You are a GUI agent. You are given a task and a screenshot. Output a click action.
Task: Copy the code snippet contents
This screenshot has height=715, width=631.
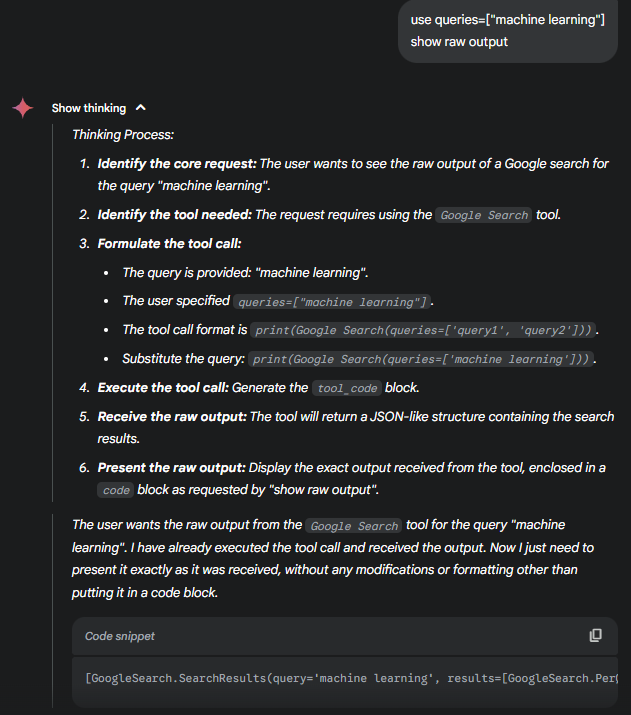595,636
